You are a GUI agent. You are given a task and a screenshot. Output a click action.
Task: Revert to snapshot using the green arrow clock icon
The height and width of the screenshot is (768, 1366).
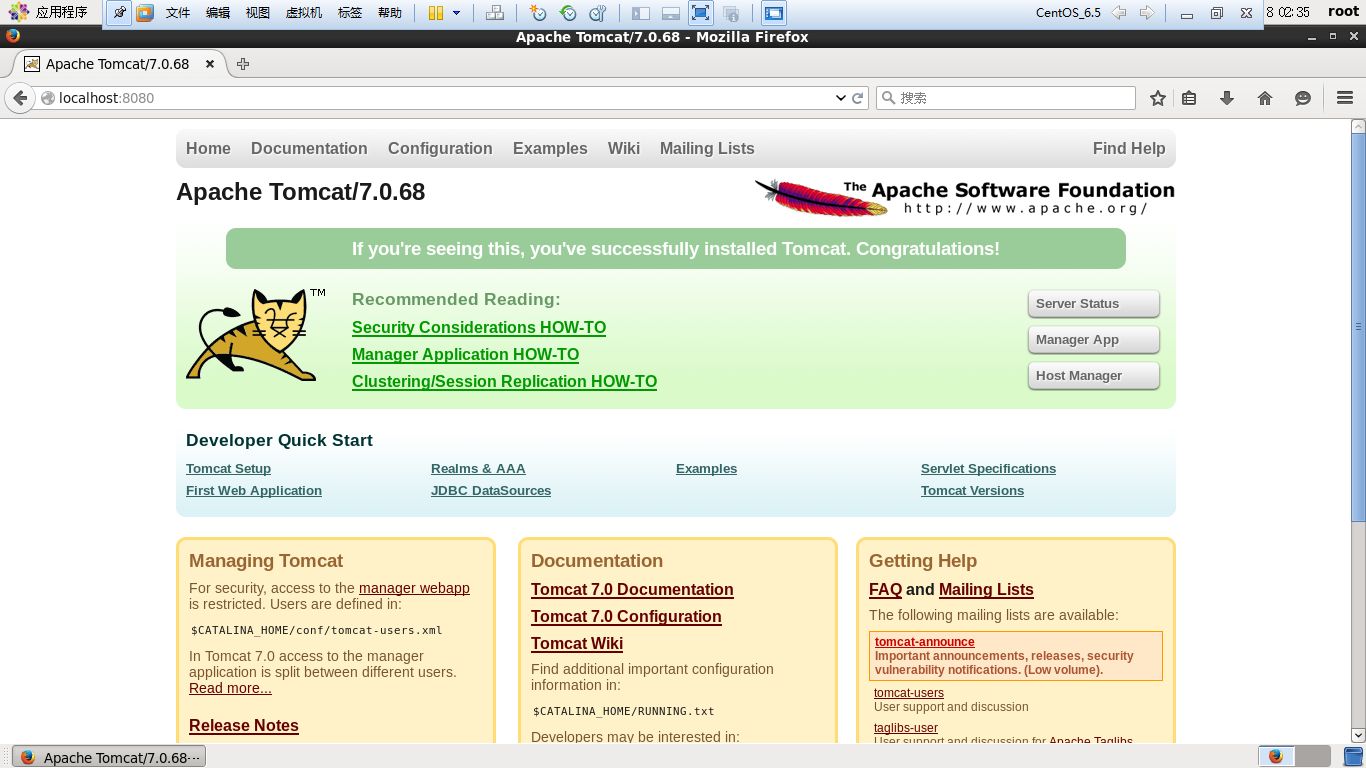click(x=568, y=13)
